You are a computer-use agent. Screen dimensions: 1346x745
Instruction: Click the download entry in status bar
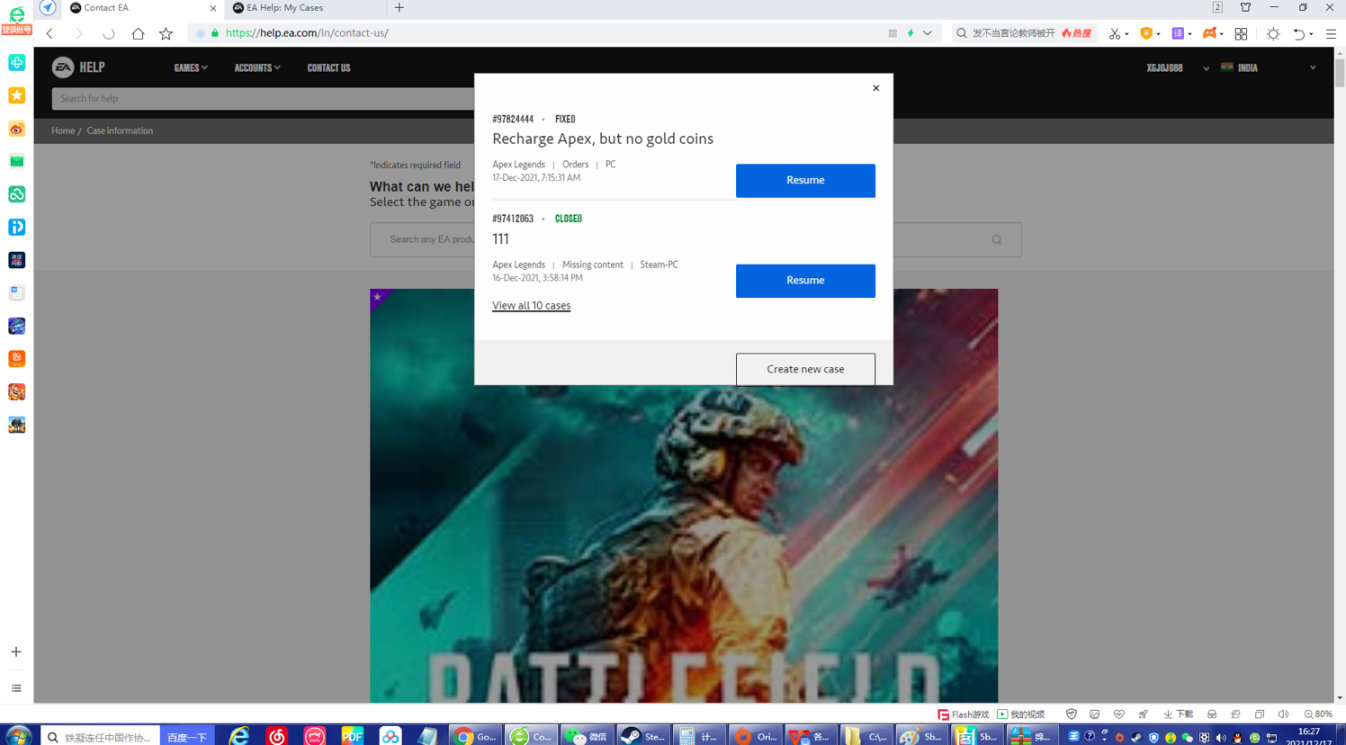click(x=1177, y=714)
